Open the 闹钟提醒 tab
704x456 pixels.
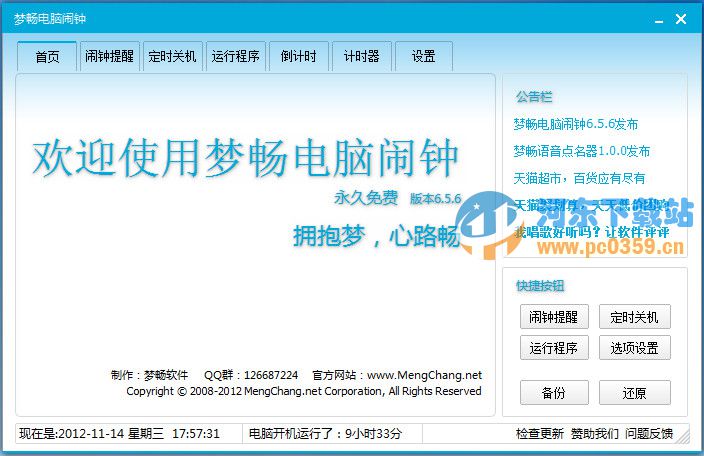(x=110, y=56)
